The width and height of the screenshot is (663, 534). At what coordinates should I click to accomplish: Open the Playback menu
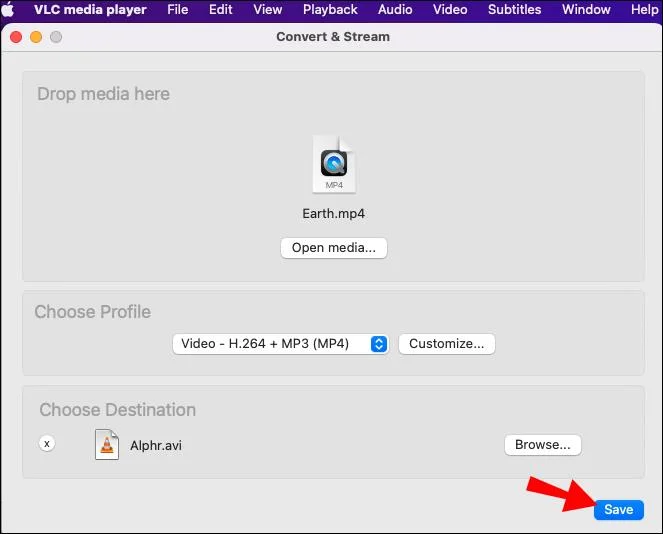[330, 9]
